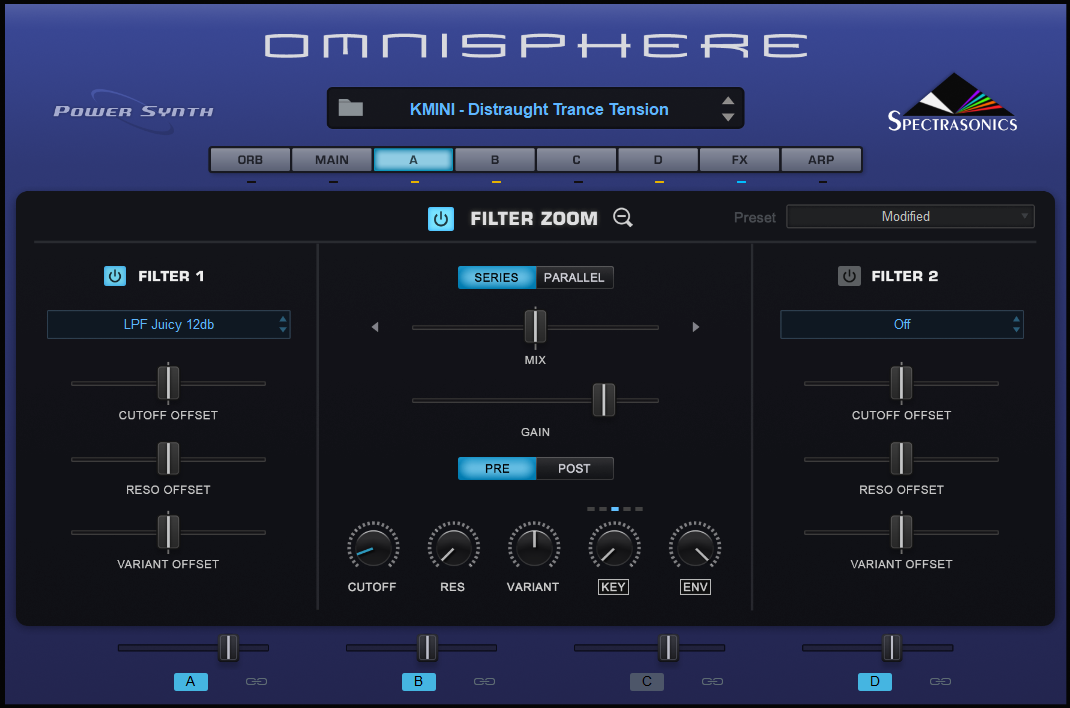Switch to the ORB tab

[250, 160]
